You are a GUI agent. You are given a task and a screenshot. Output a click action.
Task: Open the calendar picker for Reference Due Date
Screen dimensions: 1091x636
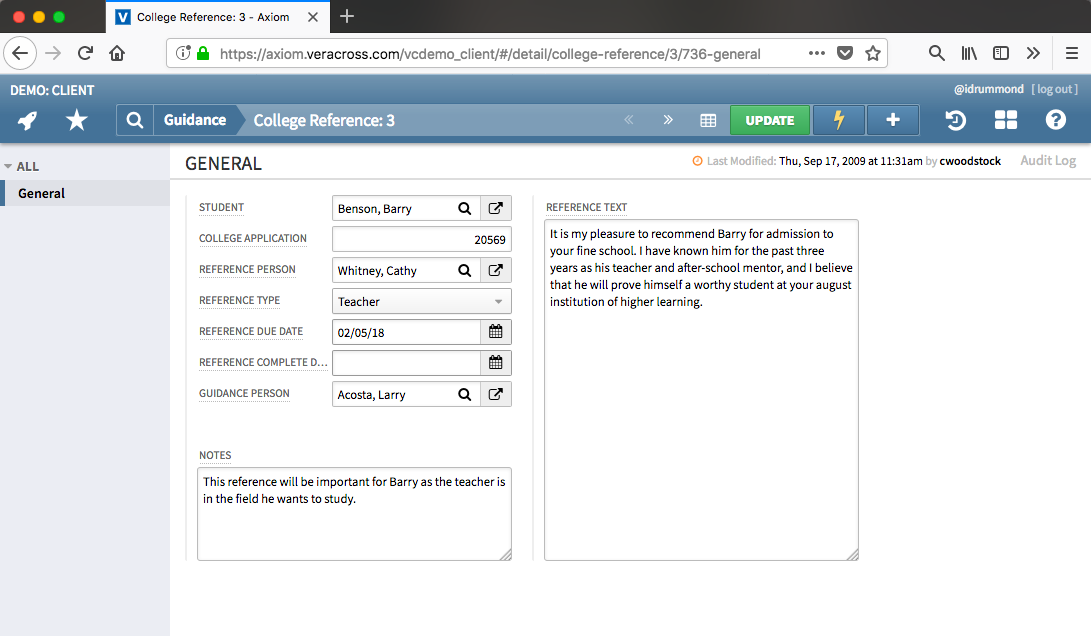pos(496,331)
